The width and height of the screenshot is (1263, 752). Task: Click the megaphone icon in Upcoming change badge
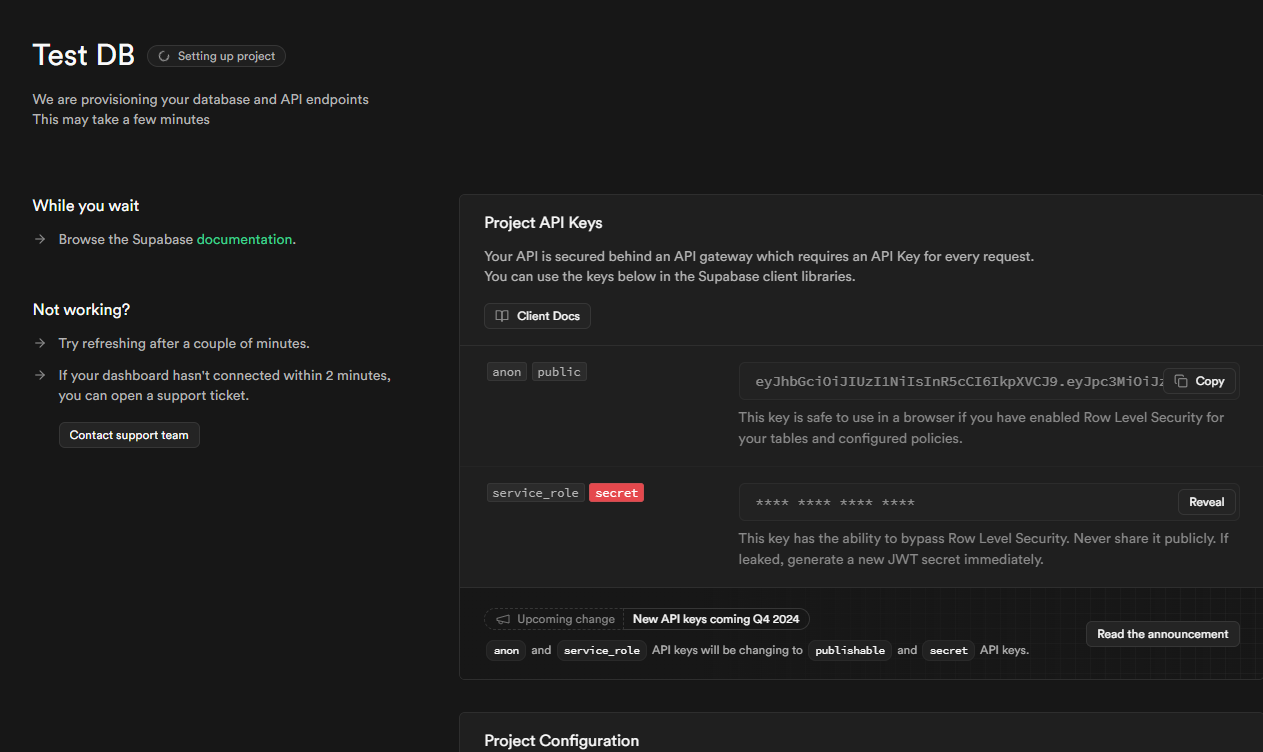[503, 619]
